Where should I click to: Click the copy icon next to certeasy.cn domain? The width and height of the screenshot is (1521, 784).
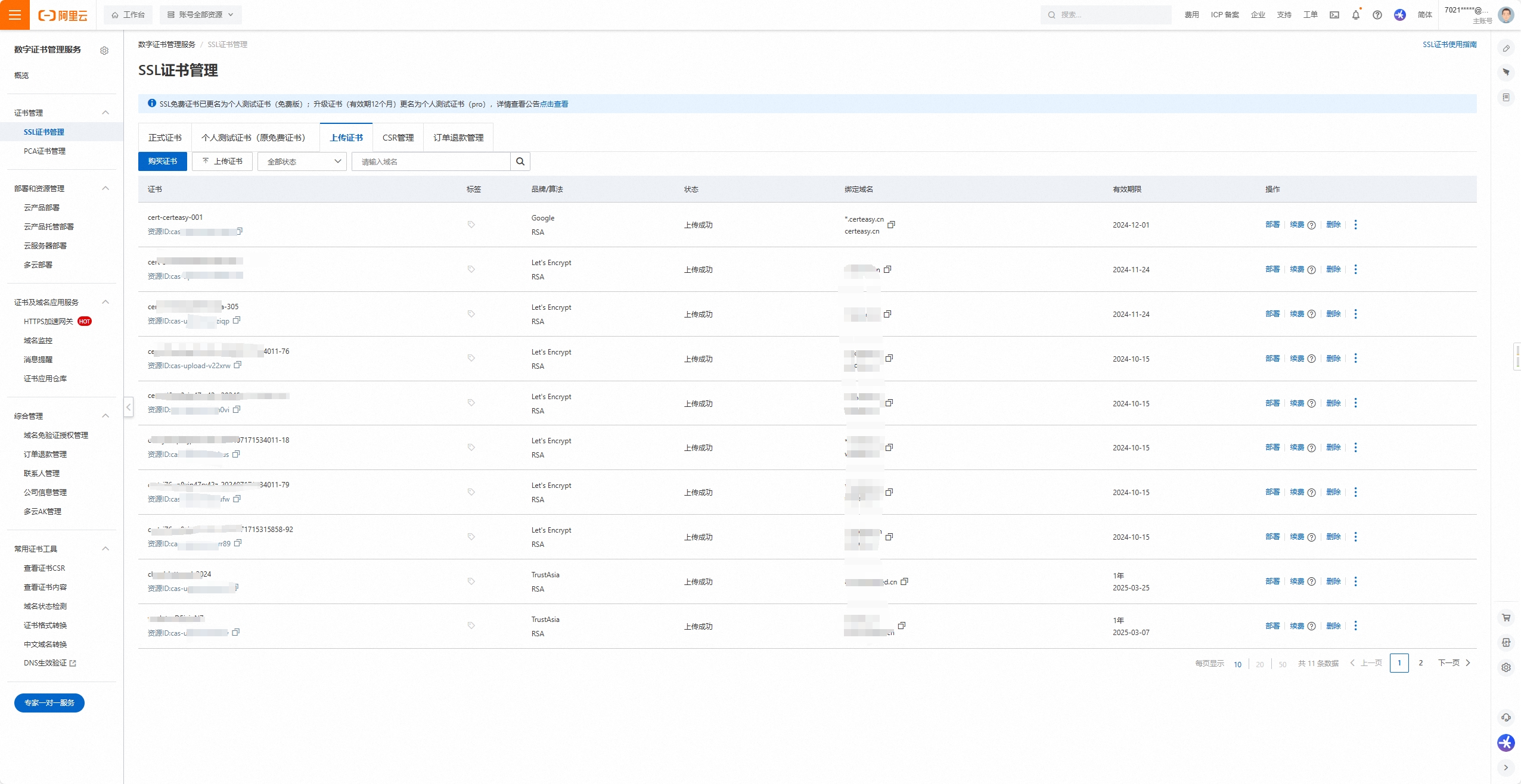pos(890,221)
